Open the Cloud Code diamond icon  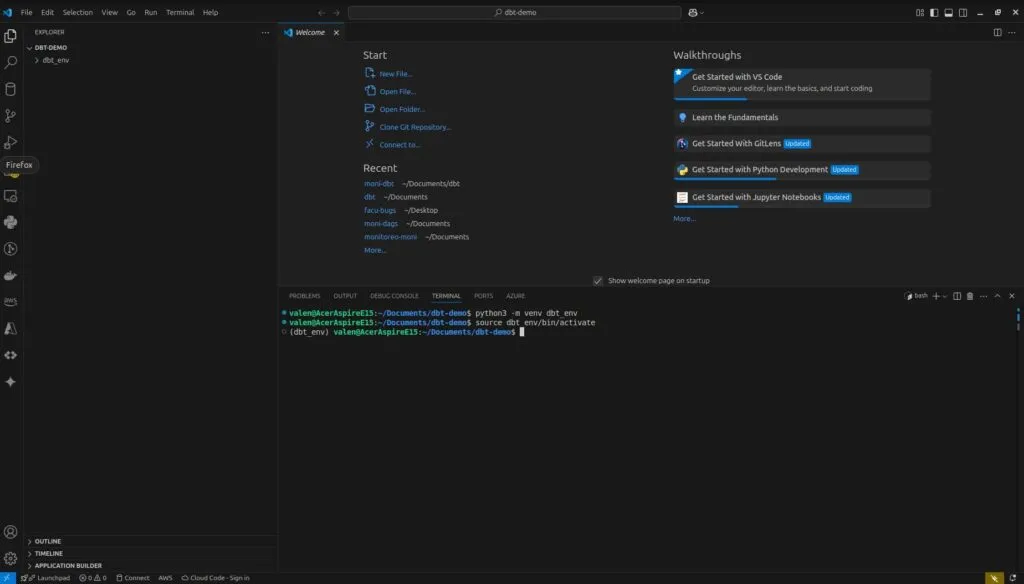(10, 355)
